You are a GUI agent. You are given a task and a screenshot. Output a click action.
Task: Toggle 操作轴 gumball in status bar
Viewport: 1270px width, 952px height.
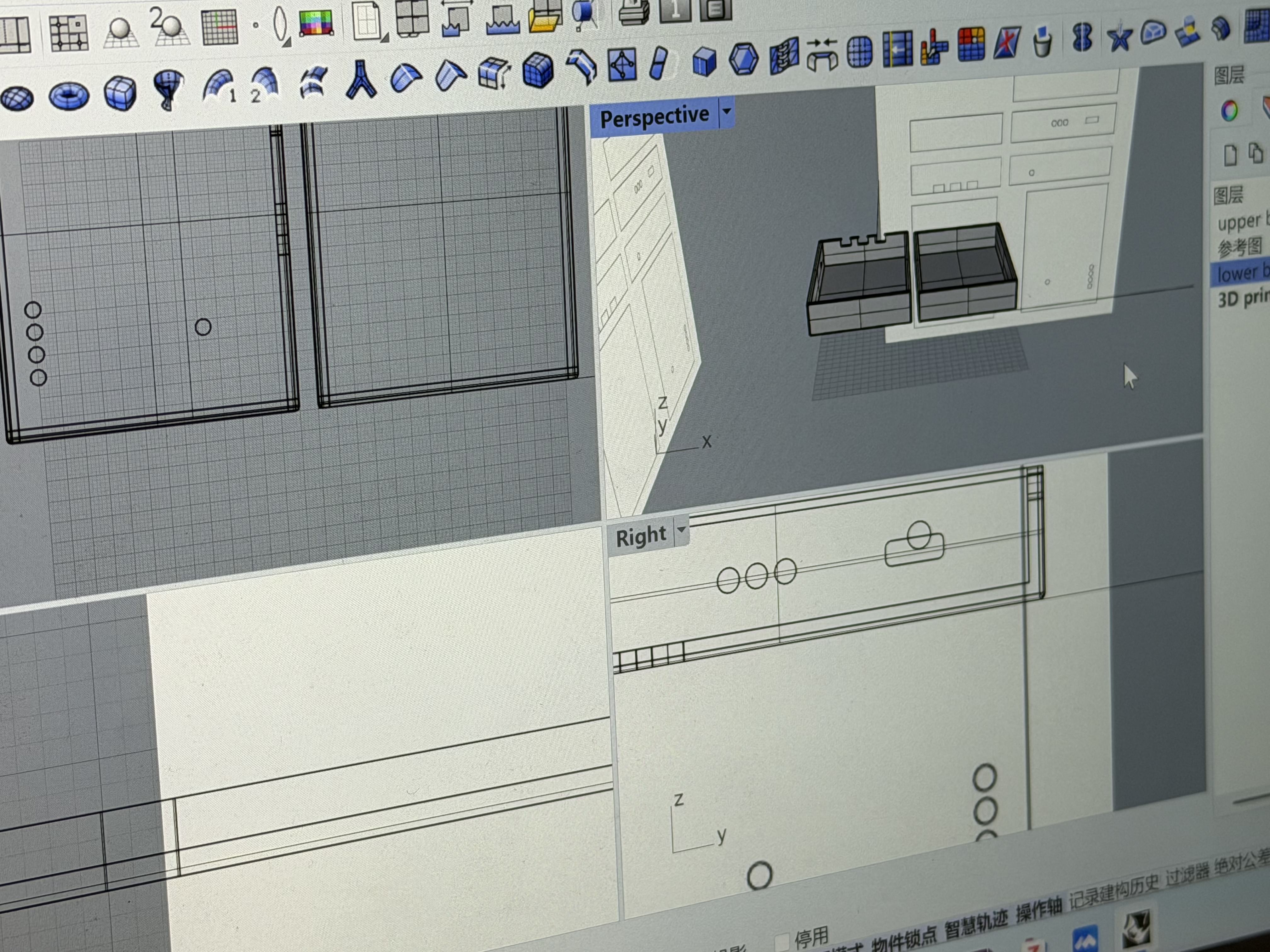(x=1039, y=911)
